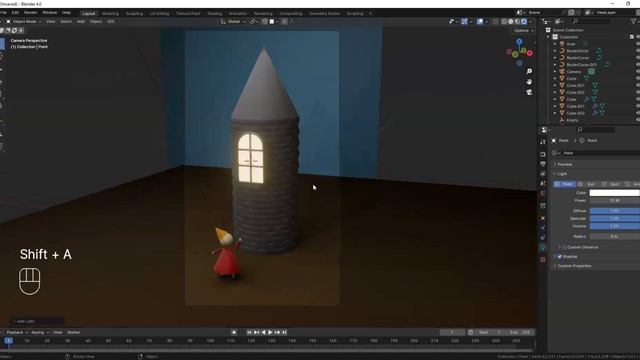Click the Specular value slider

(615, 219)
